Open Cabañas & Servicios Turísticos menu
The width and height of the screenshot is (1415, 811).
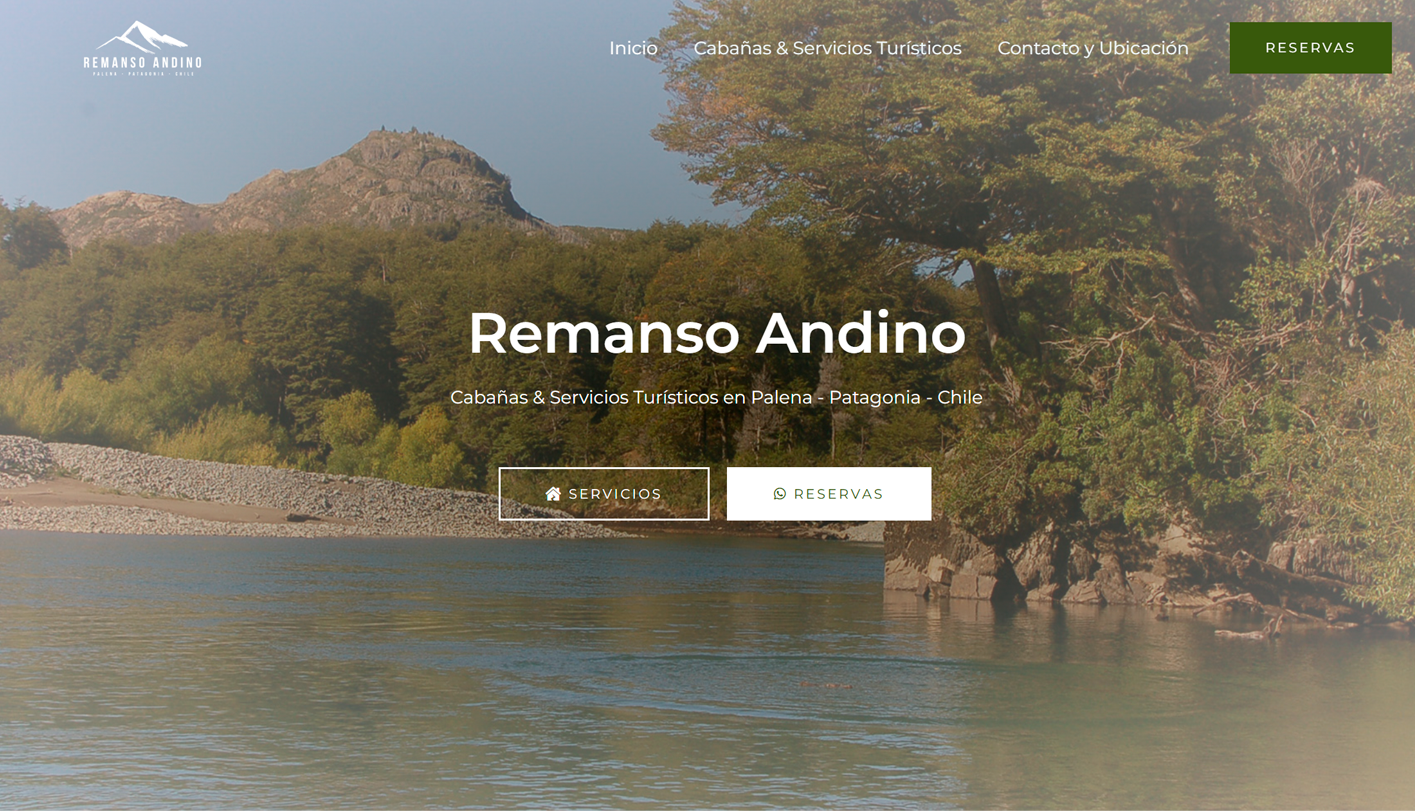(827, 48)
